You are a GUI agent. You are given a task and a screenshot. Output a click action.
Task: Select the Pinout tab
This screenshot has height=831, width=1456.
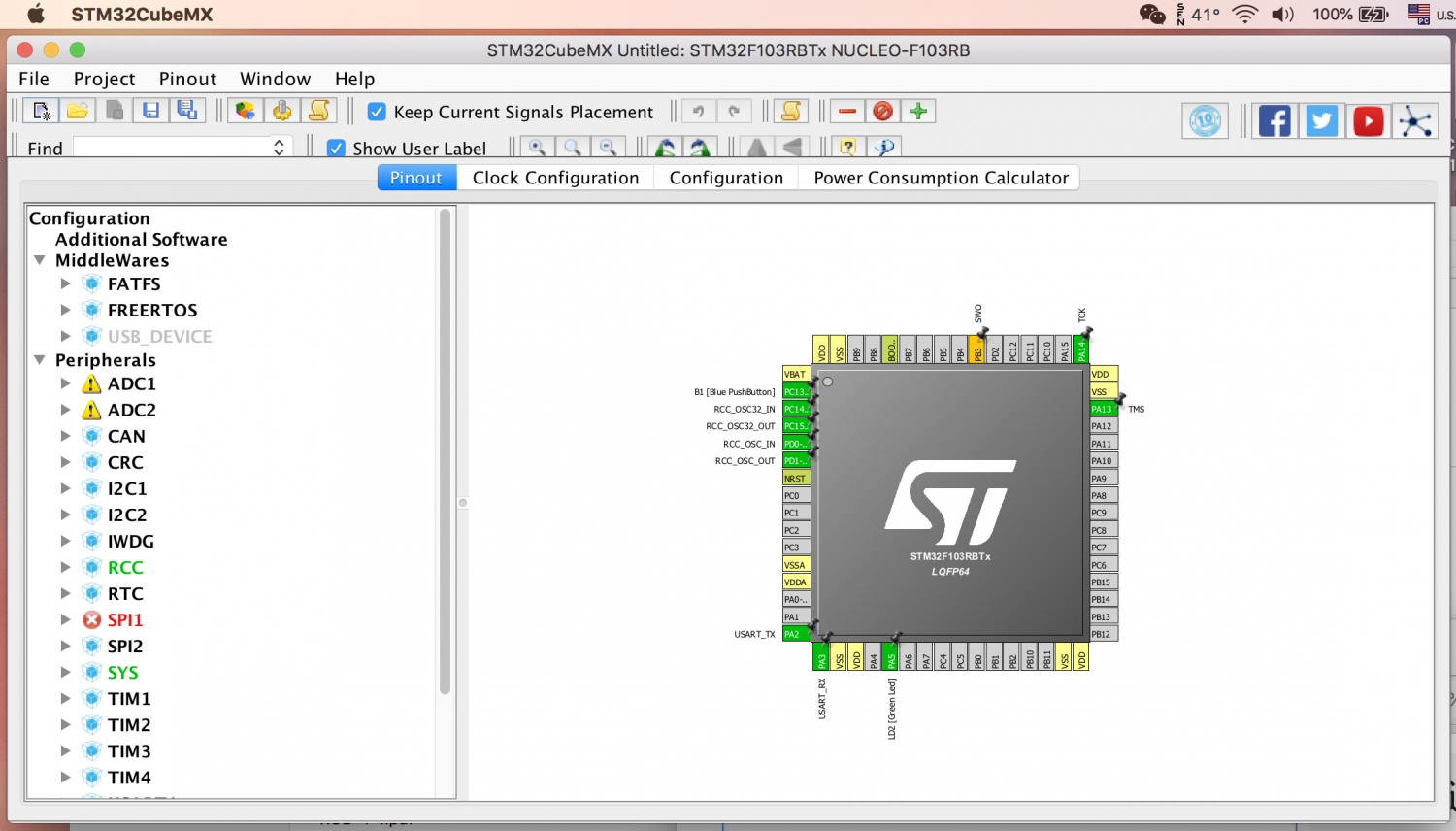(416, 178)
